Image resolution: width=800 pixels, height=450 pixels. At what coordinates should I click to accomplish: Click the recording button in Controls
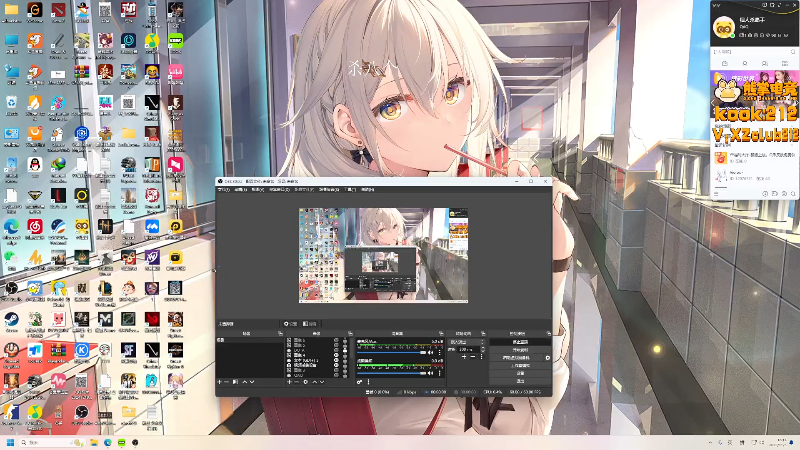pos(520,350)
